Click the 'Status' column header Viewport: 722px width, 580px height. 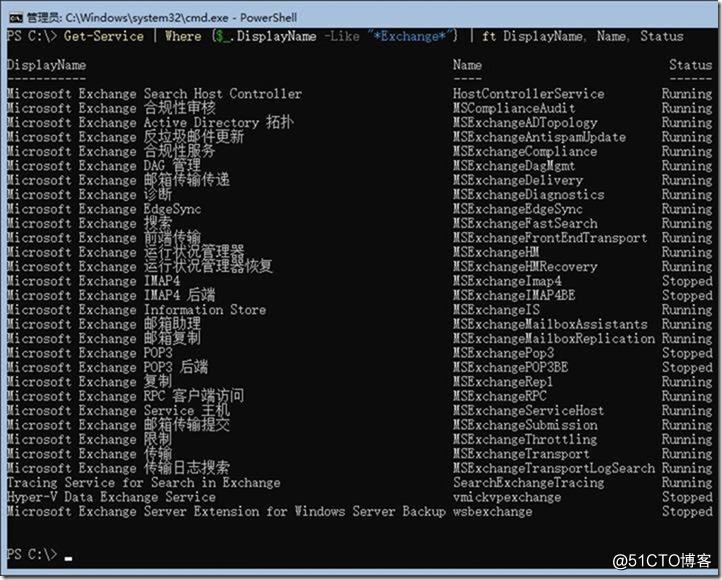[690, 65]
